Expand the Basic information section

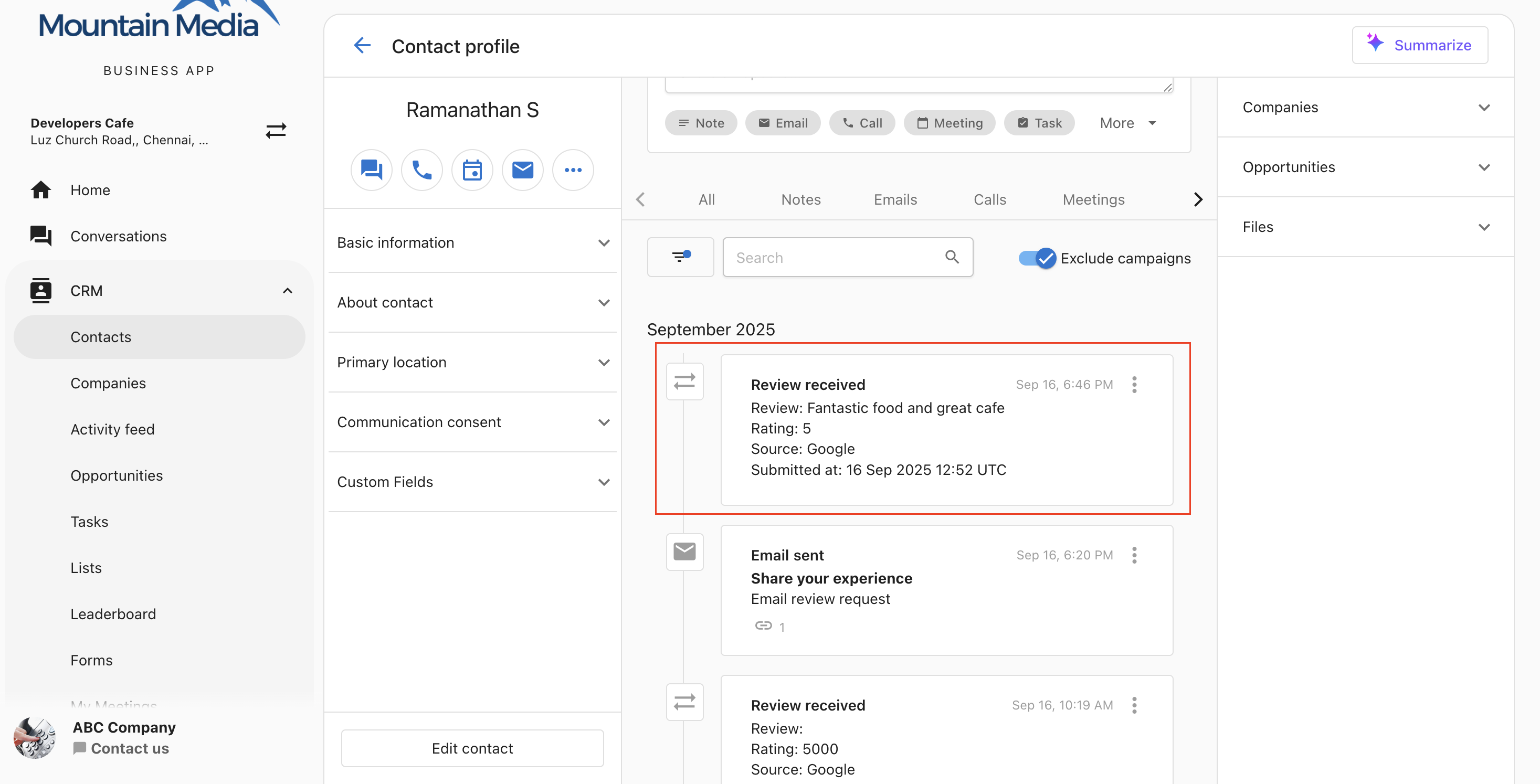point(472,242)
